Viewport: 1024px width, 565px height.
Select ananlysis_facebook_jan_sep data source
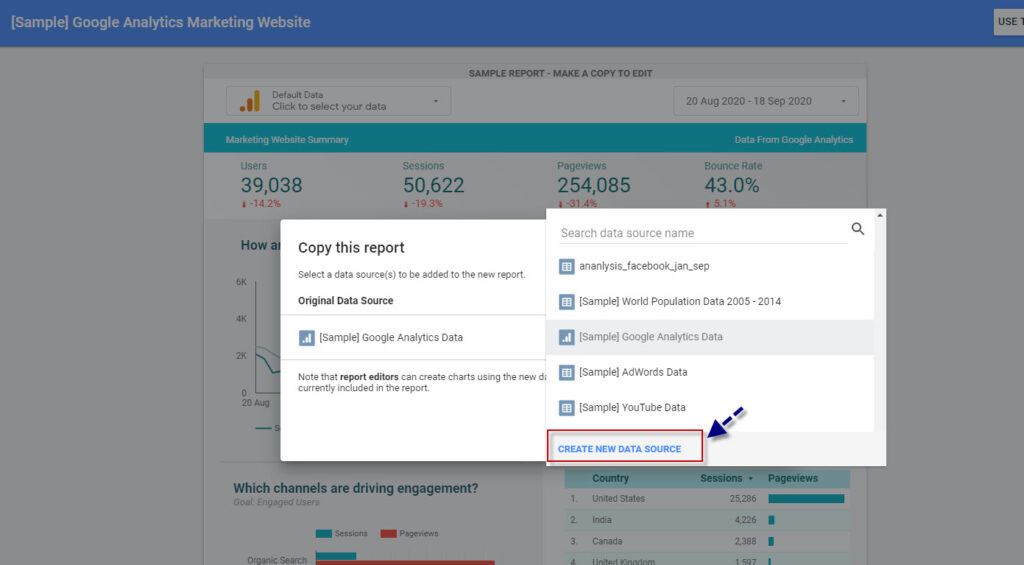click(710, 266)
